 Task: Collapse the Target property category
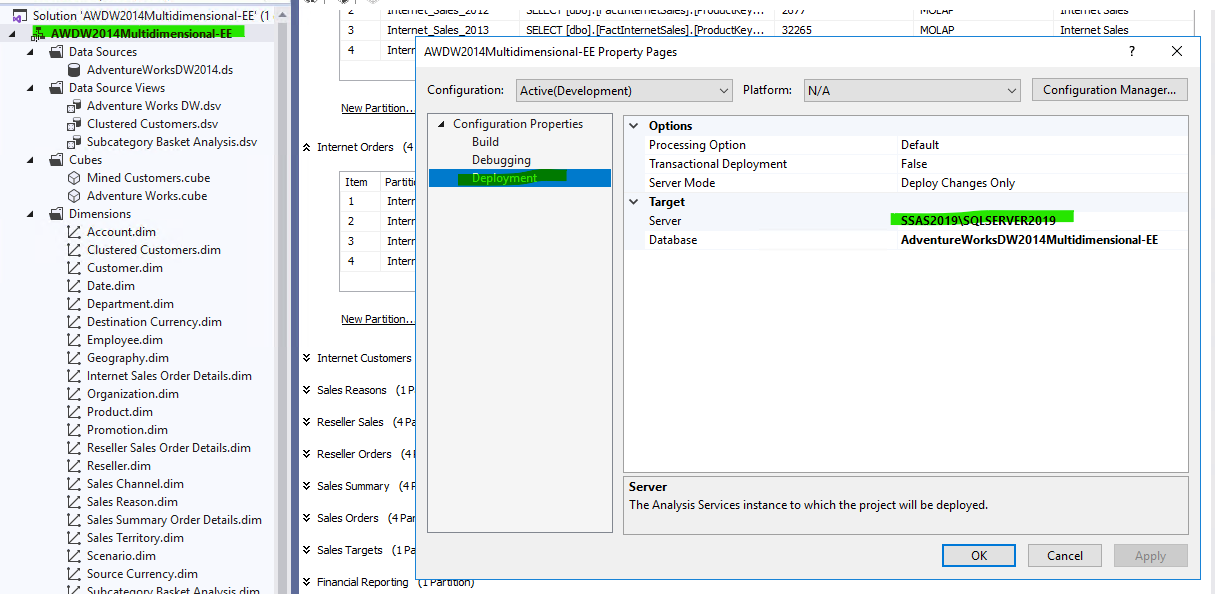[x=633, y=202]
